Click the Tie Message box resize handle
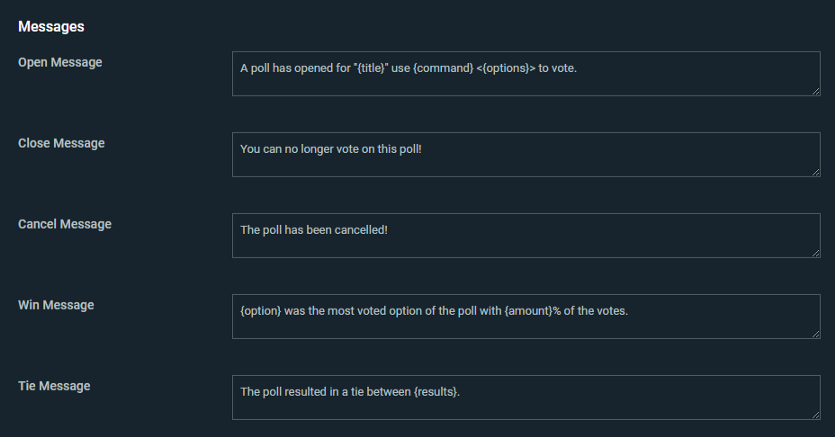This screenshot has width=835, height=437. click(815, 414)
